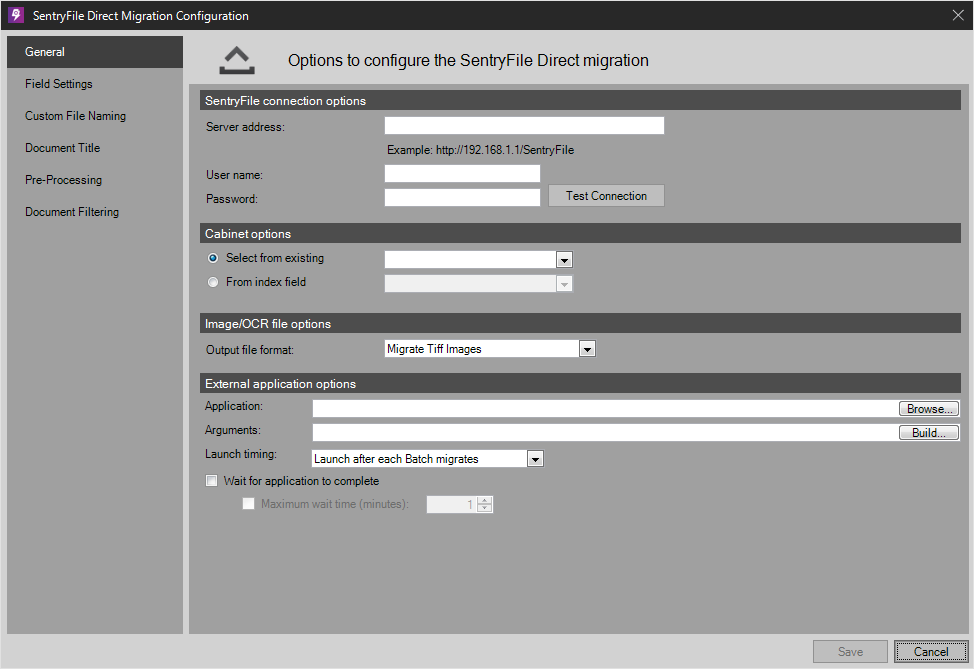This screenshot has height=669, width=974.
Task: Click the 'Image/OCR file options' section header
Action: pyautogui.click(x=580, y=324)
